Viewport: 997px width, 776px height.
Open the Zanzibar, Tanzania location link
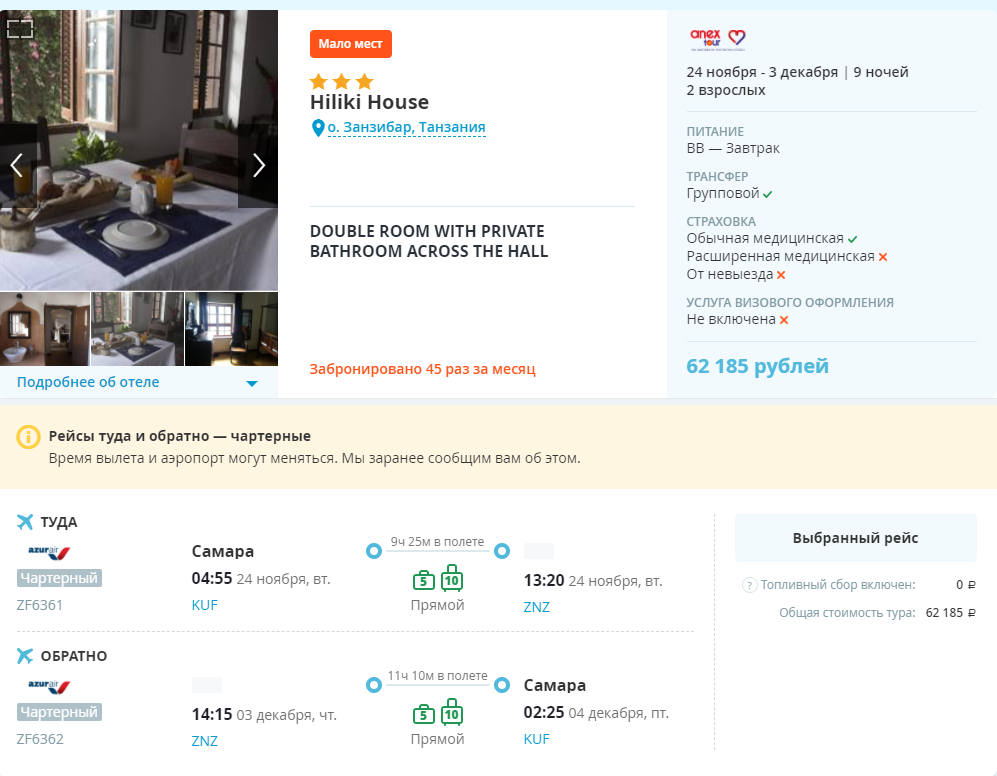406,127
